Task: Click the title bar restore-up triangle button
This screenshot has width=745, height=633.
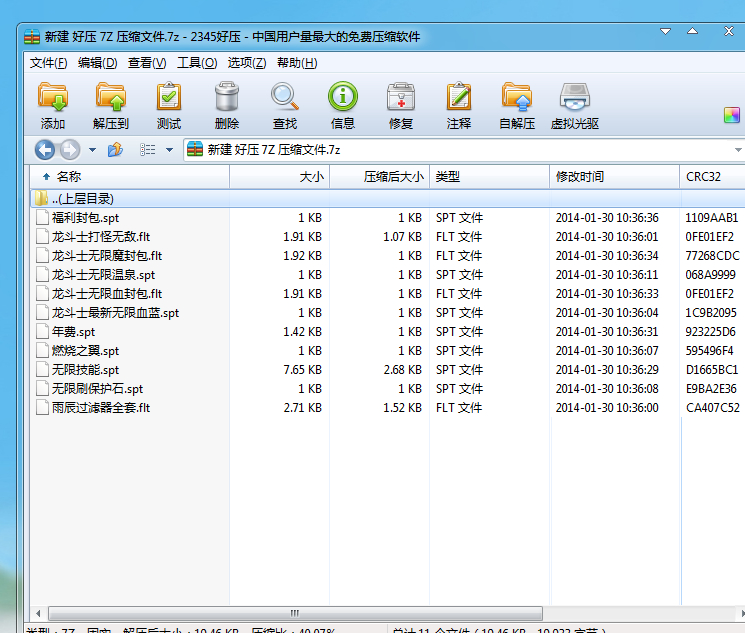Action: click(x=693, y=31)
